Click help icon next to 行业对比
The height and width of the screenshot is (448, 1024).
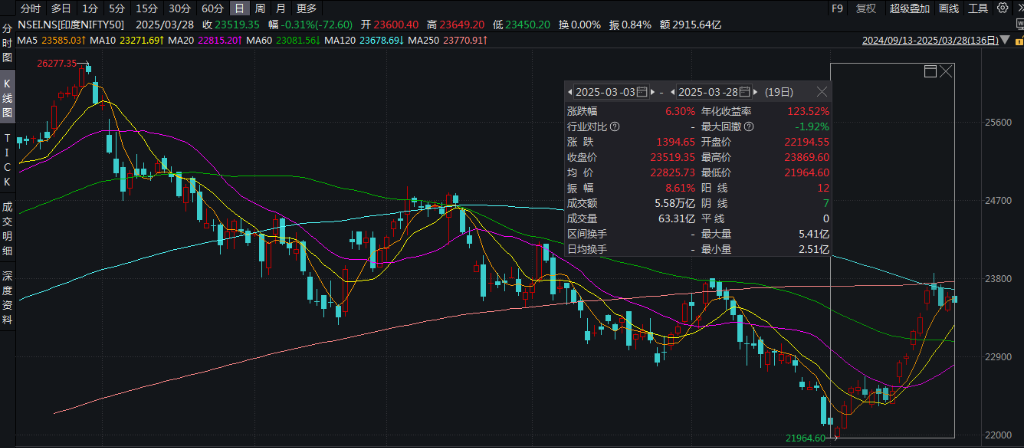[x=614, y=127]
